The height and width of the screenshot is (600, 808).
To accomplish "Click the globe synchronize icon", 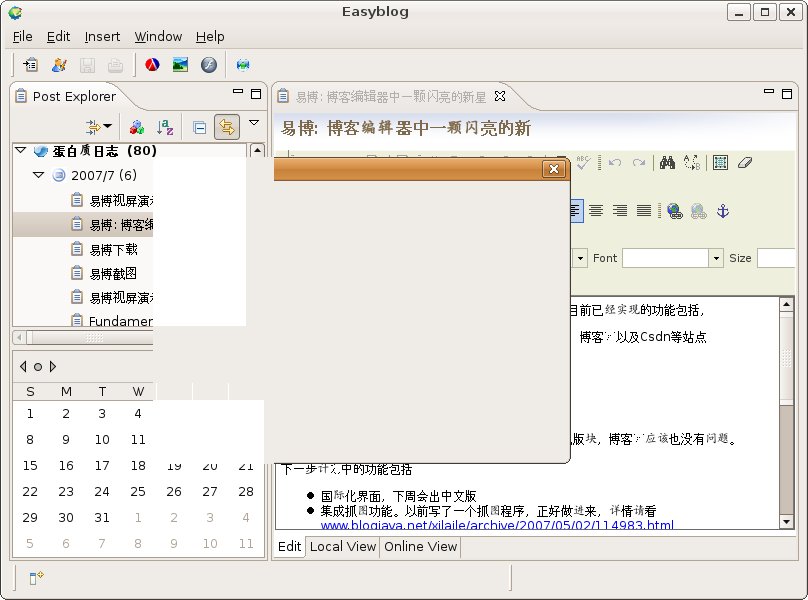I will click(243, 65).
